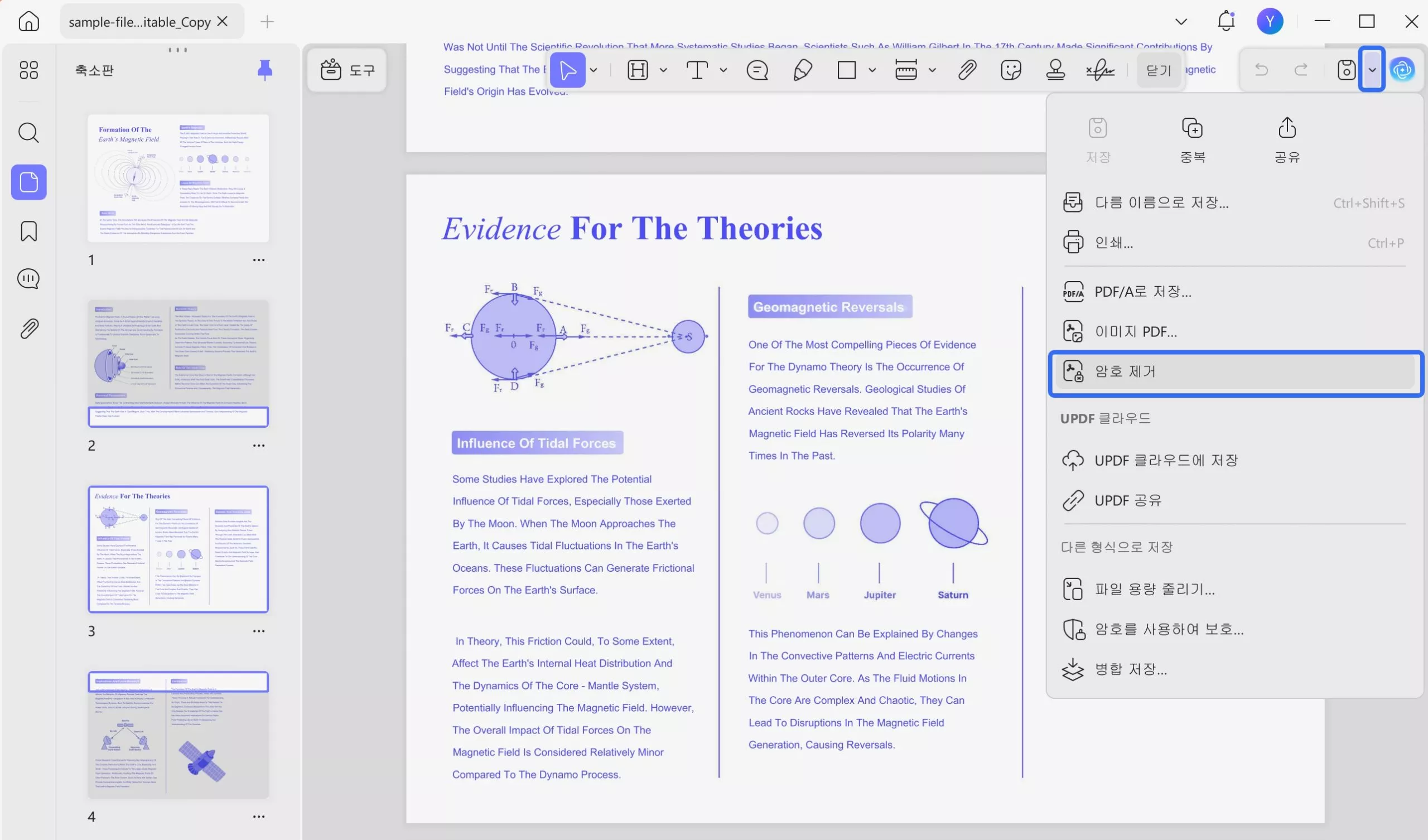Open the comments panel in sidebar
This screenshot has height=840, width=1428.
[29, 279]
